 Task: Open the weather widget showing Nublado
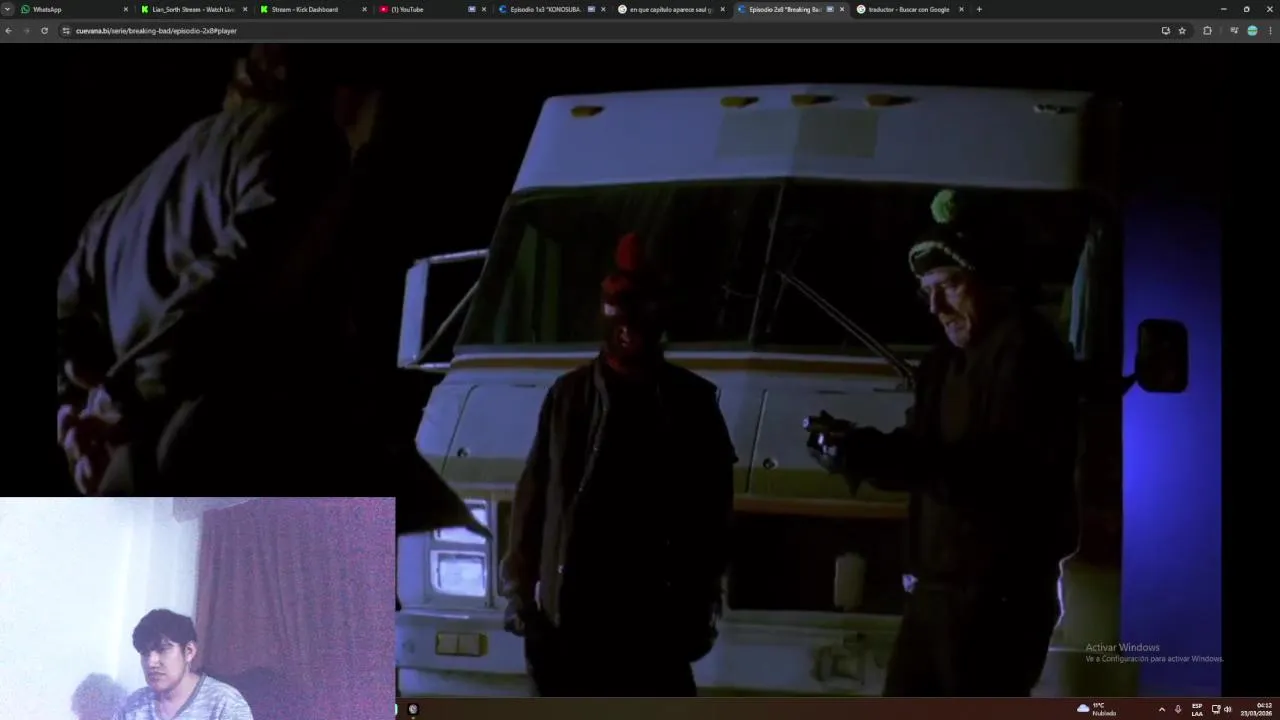[x=1096, y=709]
